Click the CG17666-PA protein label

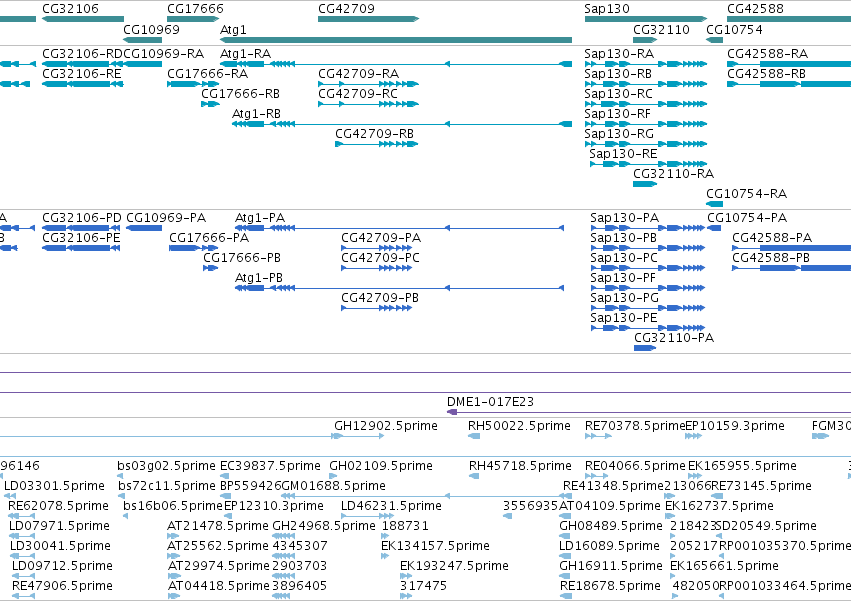[x=209, y=238]
